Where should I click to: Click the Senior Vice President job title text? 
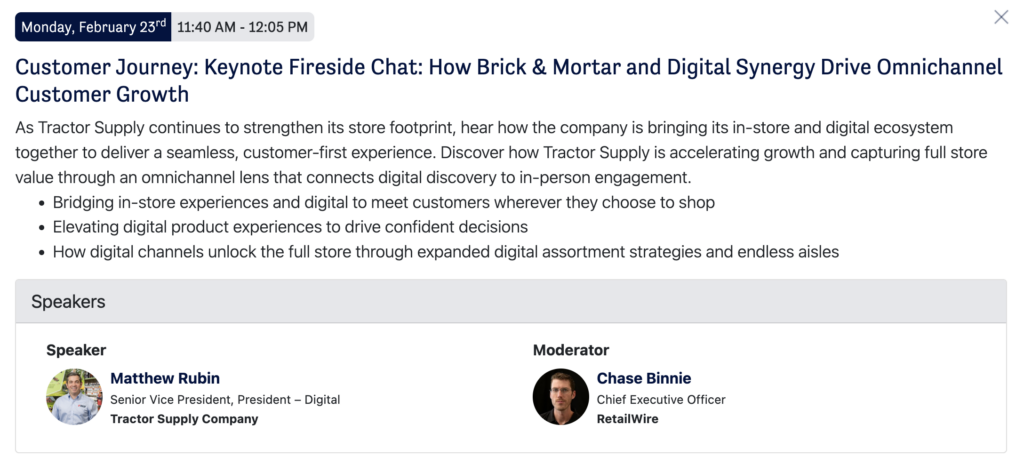click(x=225, y=399)
